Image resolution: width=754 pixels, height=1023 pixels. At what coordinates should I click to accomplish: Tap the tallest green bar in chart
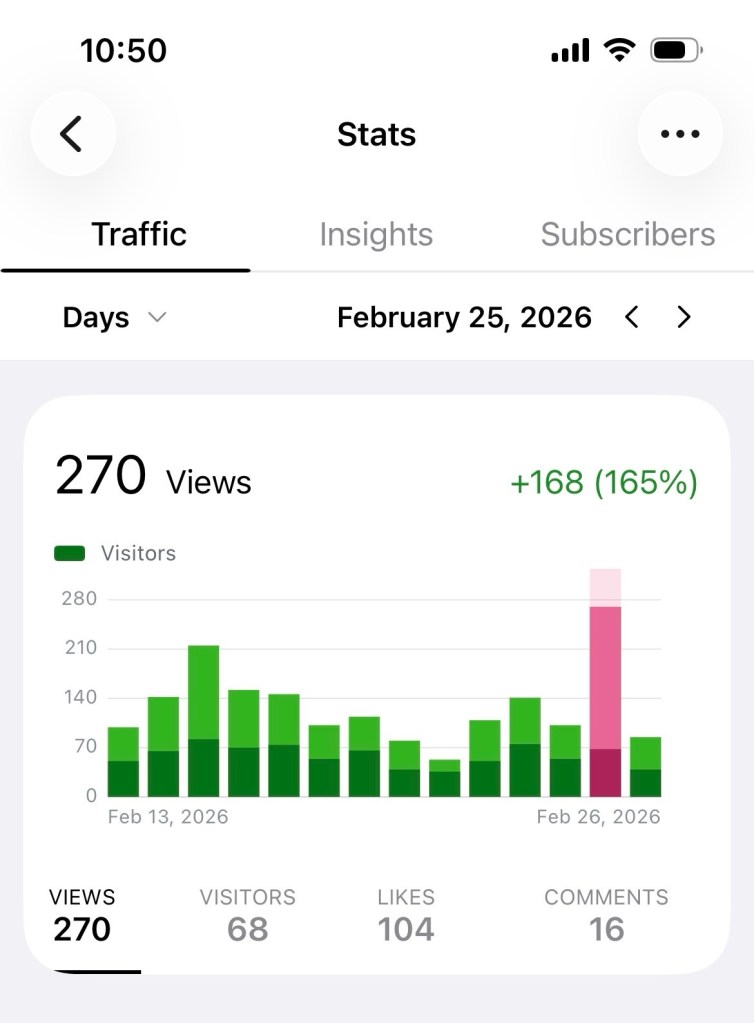coord(203,720)
